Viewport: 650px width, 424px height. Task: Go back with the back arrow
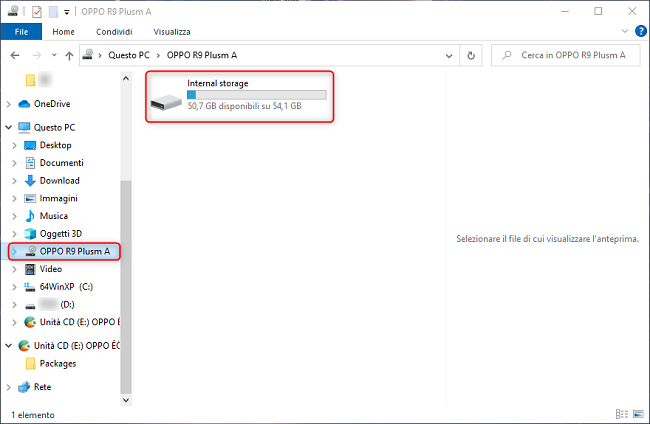pos(15,55)
